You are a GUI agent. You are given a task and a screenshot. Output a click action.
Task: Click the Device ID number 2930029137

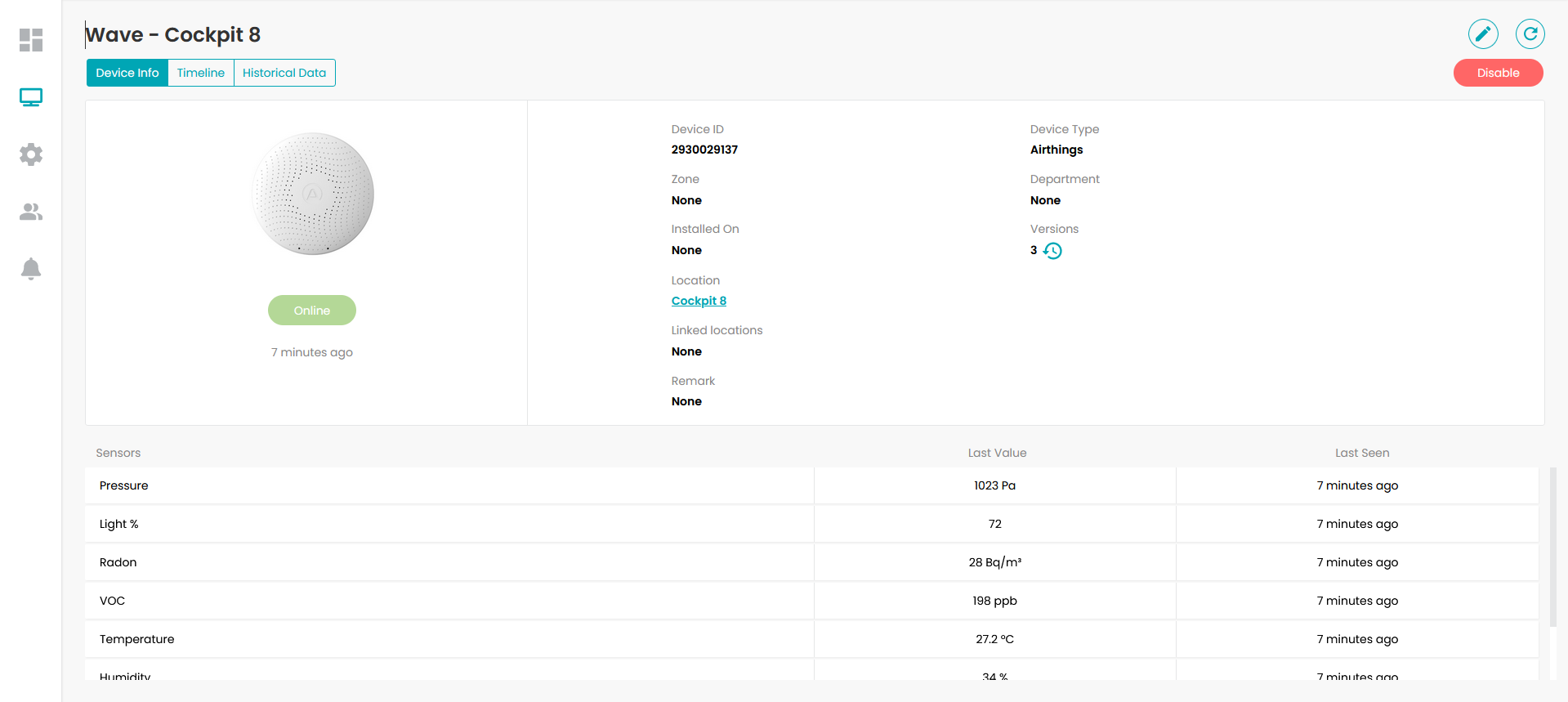pyautogui.click(x=704, y=150)
